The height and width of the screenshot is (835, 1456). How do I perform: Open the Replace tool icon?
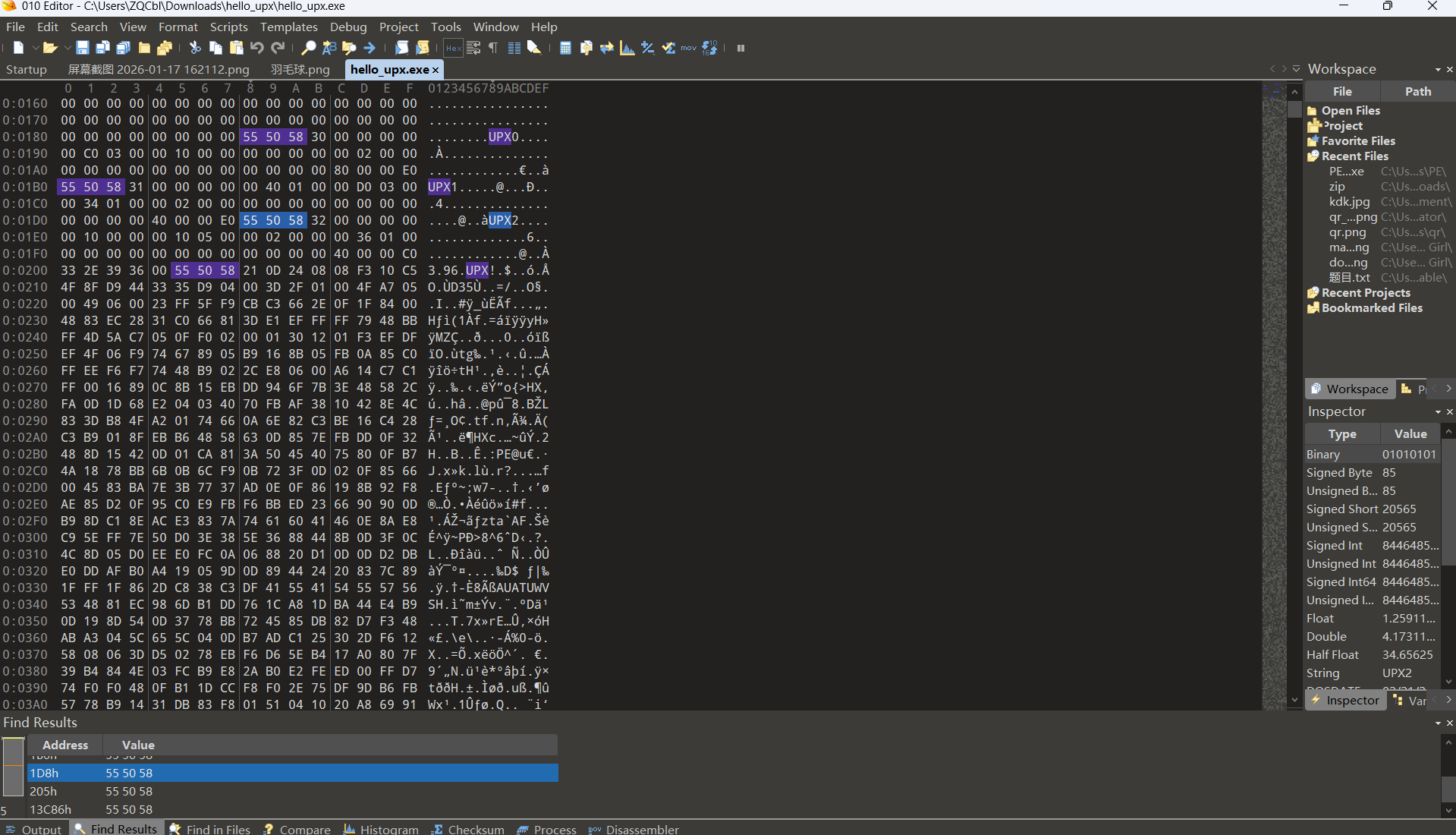tap(329, 48)
